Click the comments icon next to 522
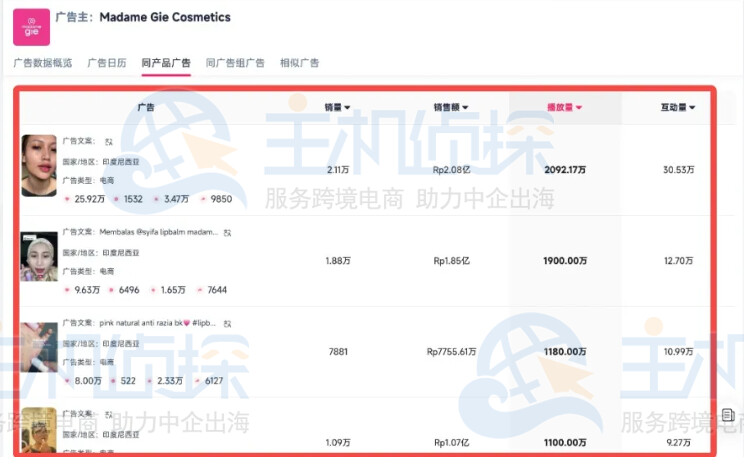 [x=113, y=381]
